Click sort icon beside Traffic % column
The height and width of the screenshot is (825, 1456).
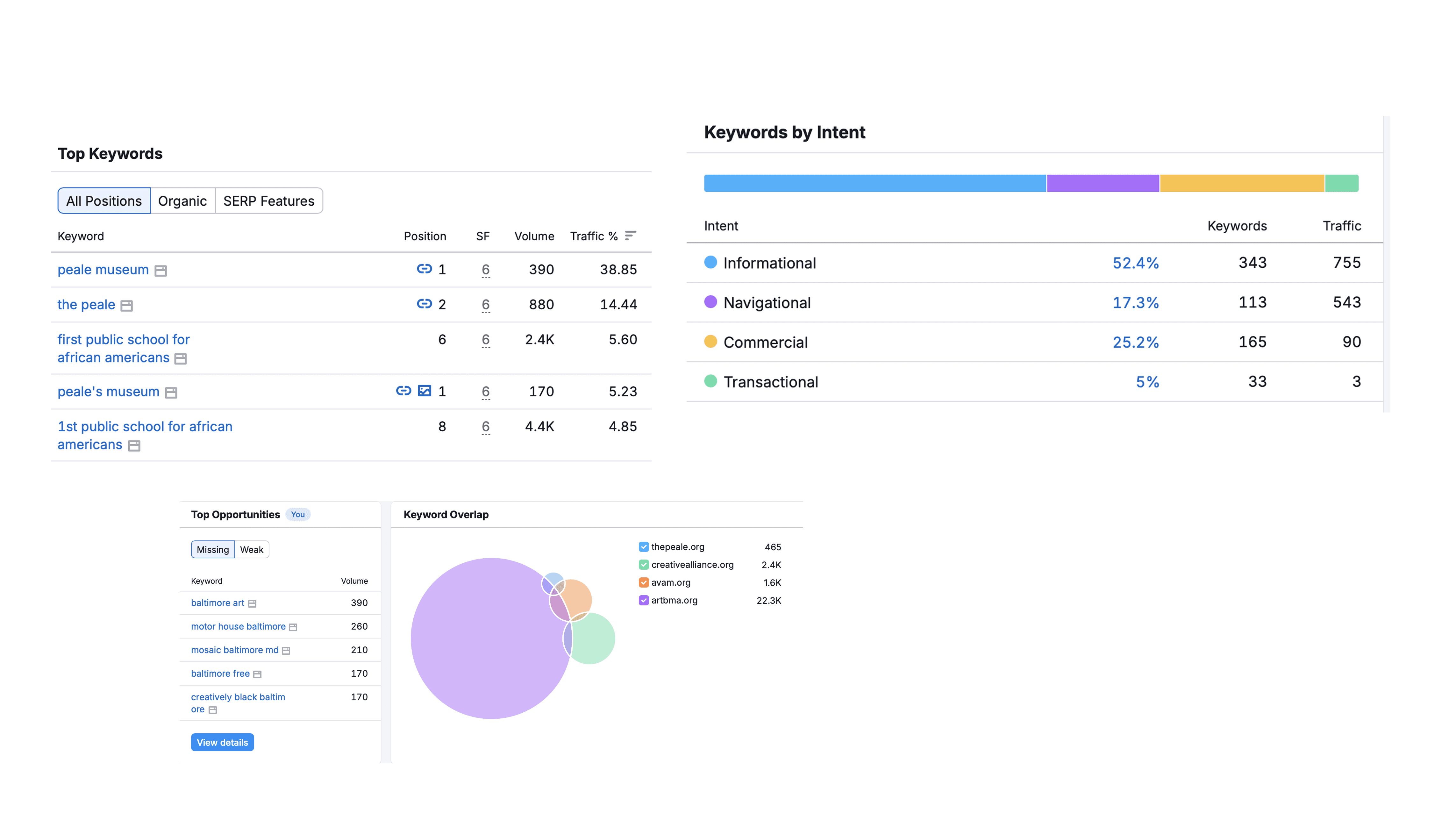630,236
